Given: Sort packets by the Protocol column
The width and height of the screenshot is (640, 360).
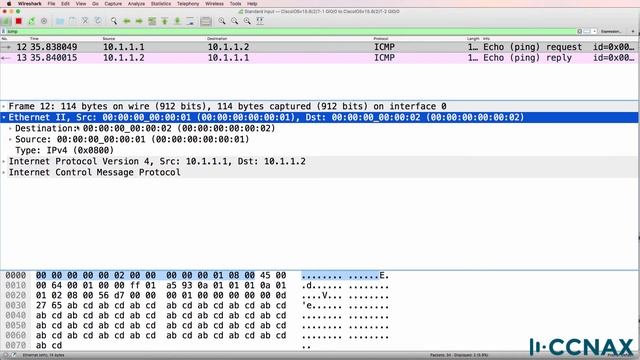Looking at the screenshot, I should tap(380, 38).
